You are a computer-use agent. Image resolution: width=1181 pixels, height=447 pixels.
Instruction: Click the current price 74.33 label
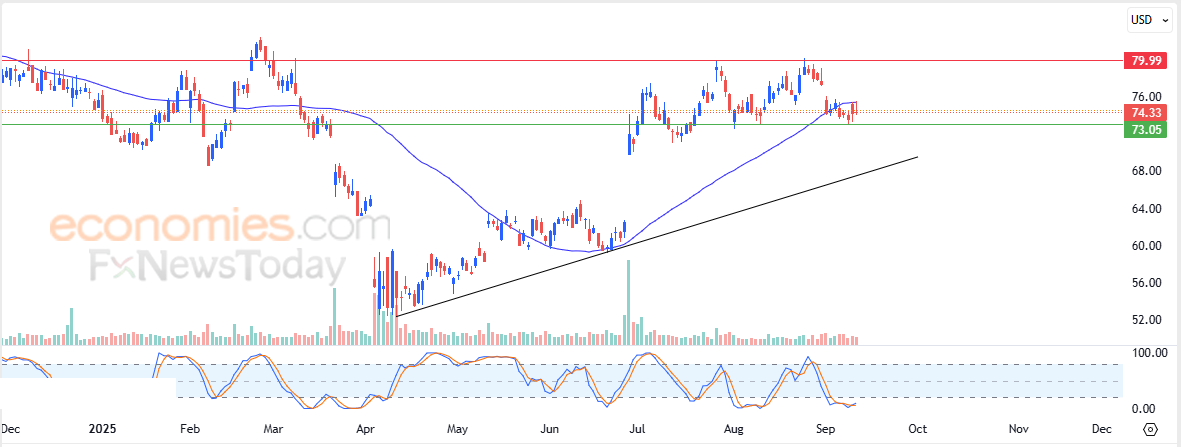click(1145, 112)
